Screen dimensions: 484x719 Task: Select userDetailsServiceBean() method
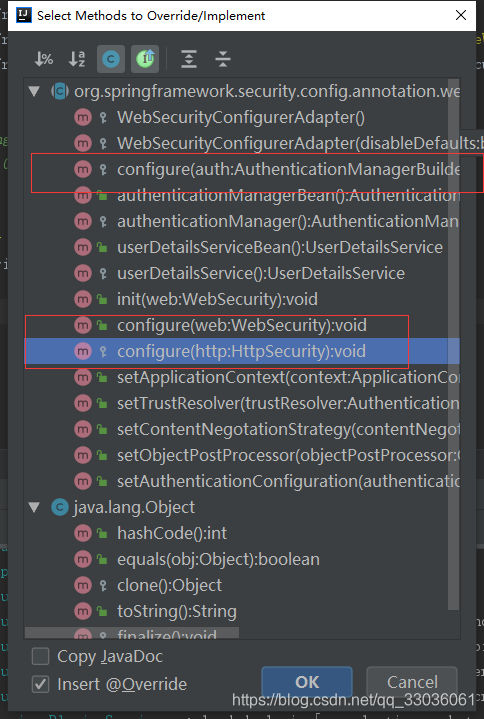click(x=242, y=247)
